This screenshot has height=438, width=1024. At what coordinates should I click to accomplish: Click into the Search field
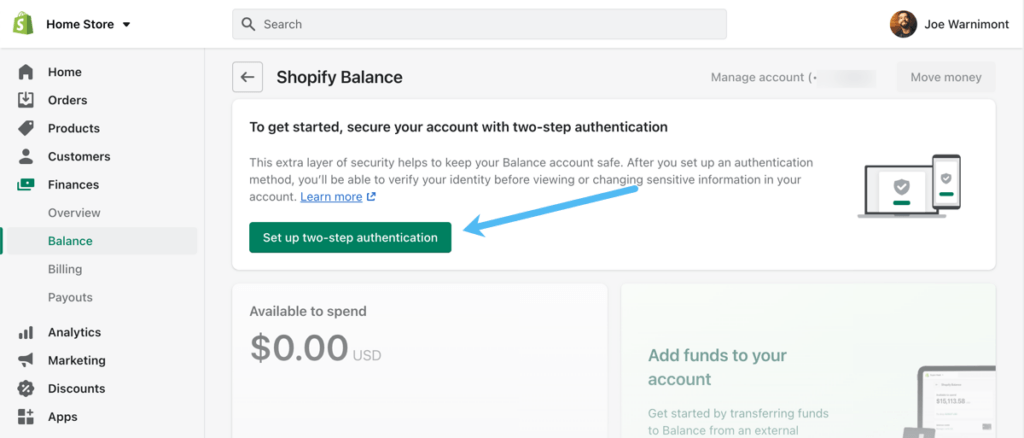(x=479, y=24)
